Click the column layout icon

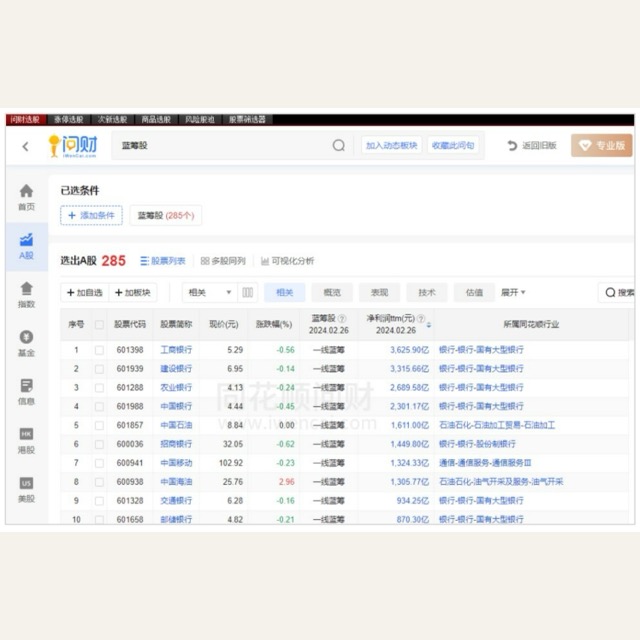248,292
